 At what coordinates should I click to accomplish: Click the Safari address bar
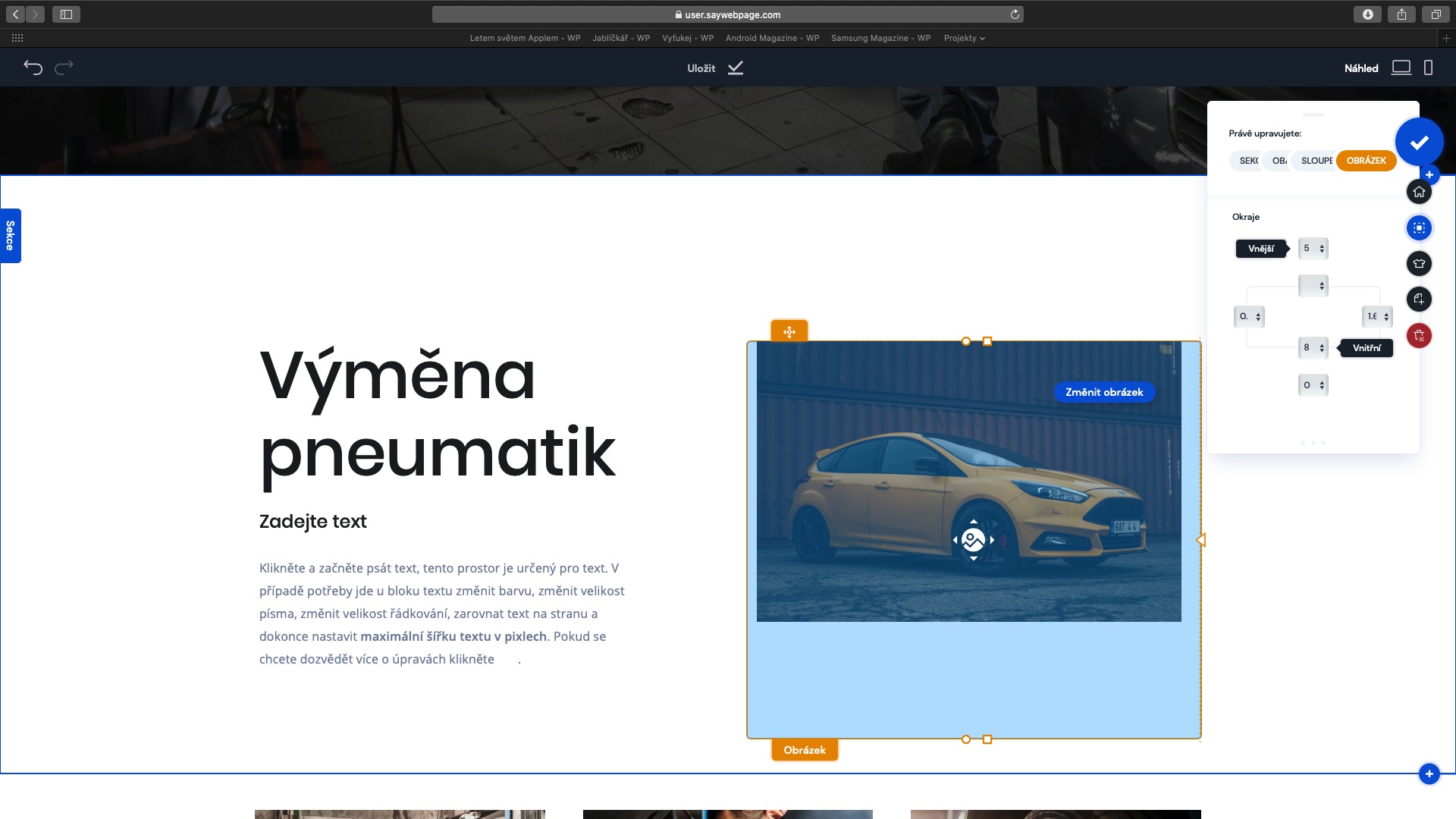coord(727,14)
